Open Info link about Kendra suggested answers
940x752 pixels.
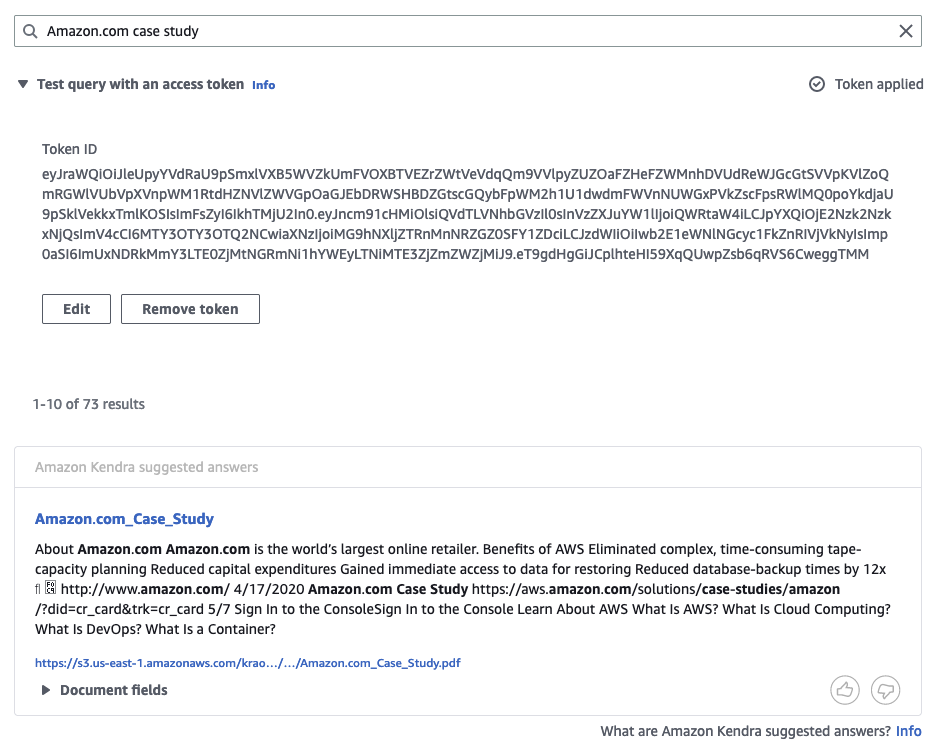click(x=908, y=731)
